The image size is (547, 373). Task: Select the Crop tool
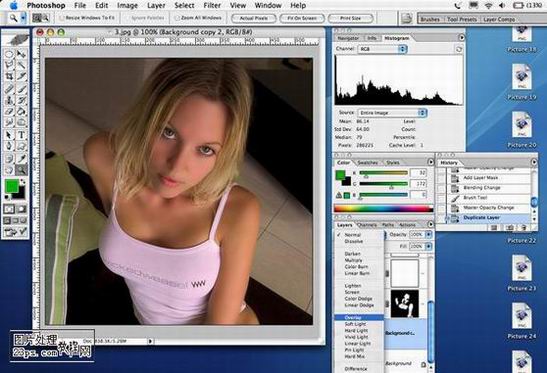pos(9,76)
